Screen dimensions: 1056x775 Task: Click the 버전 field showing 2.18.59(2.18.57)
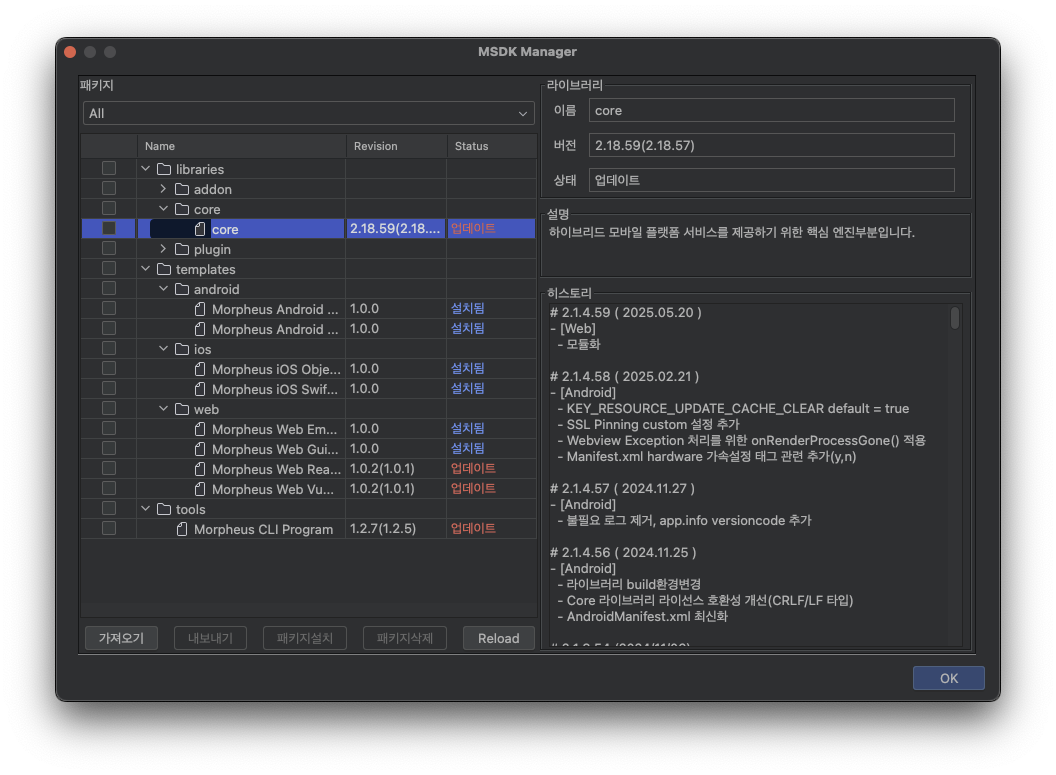click(771, 145)
